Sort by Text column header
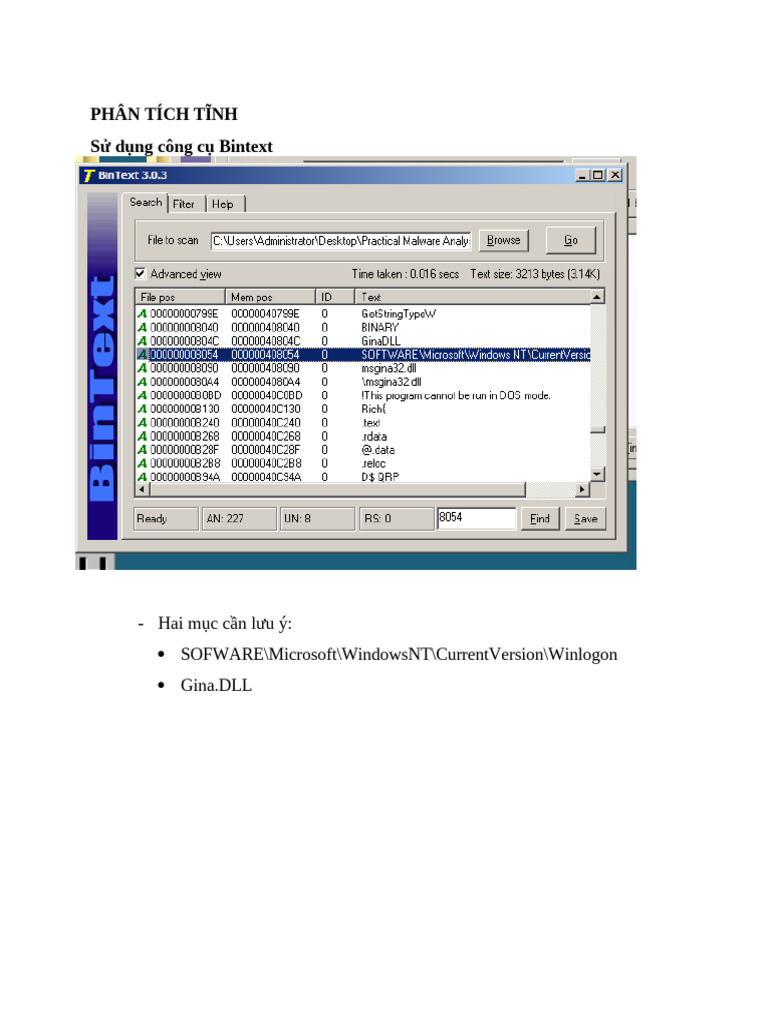768x1024 pixels. coord(472,297)
